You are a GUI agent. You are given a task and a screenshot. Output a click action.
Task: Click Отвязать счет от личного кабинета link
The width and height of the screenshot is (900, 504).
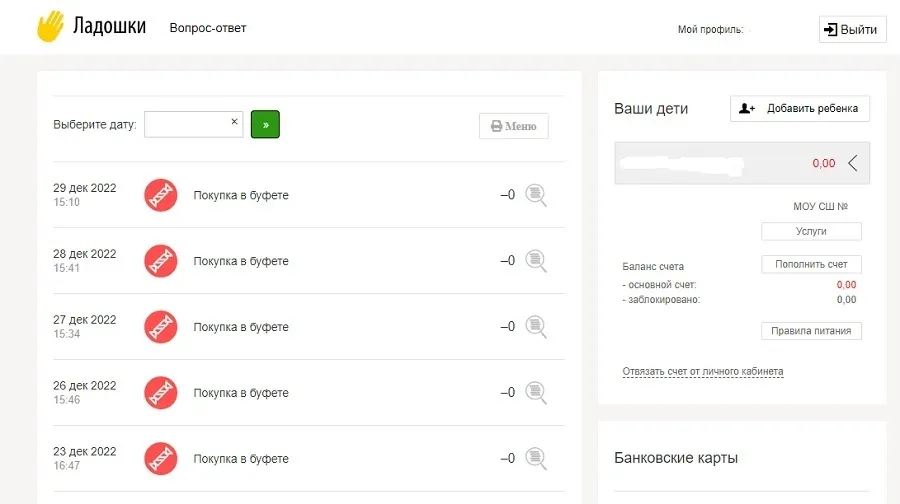click(x=703, y=371)
